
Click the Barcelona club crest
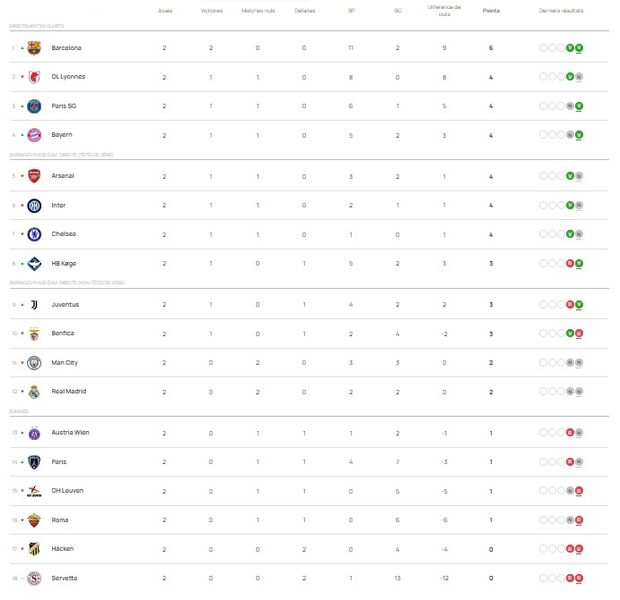[34, 48]
